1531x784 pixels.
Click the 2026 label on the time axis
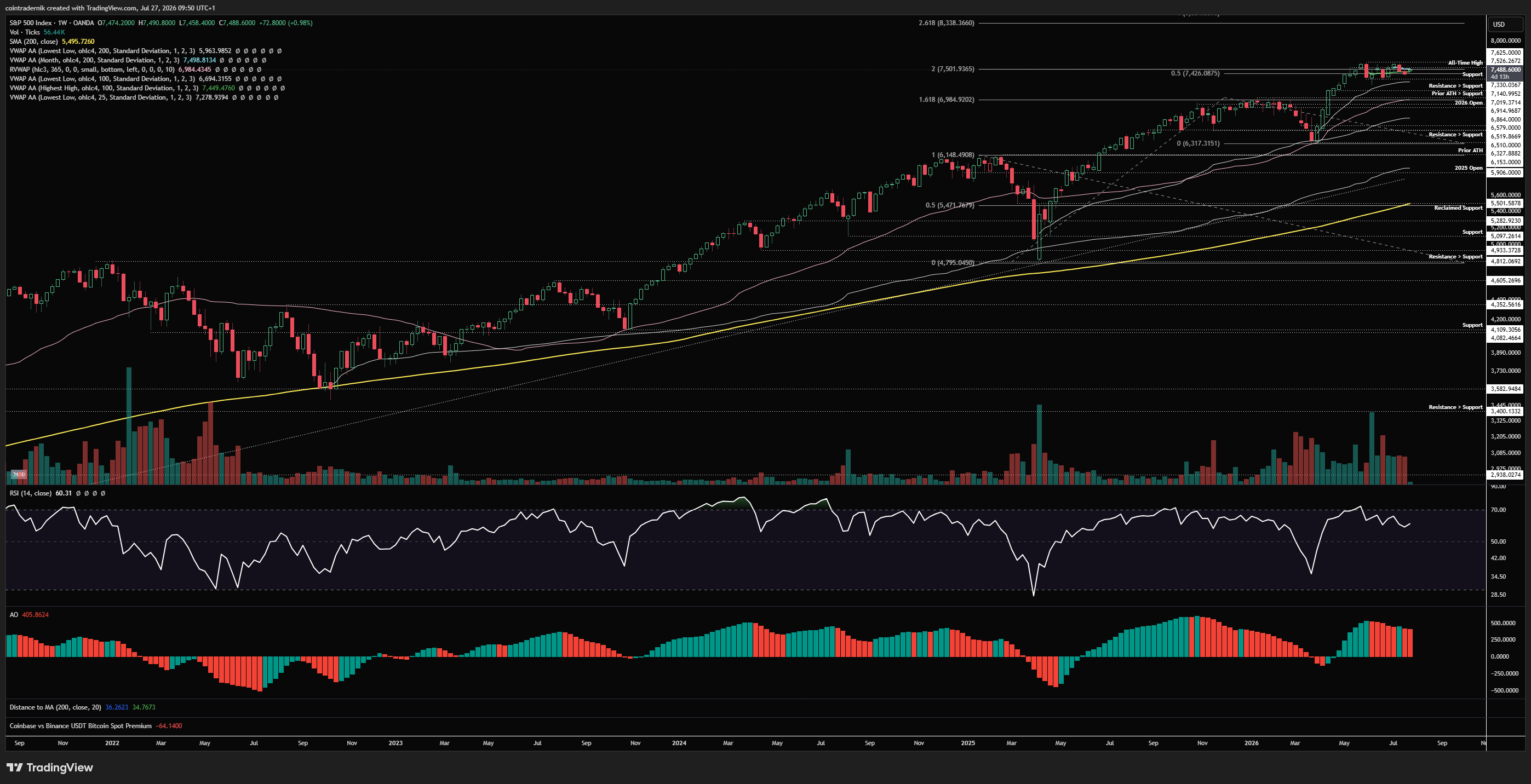point(1251,743)
